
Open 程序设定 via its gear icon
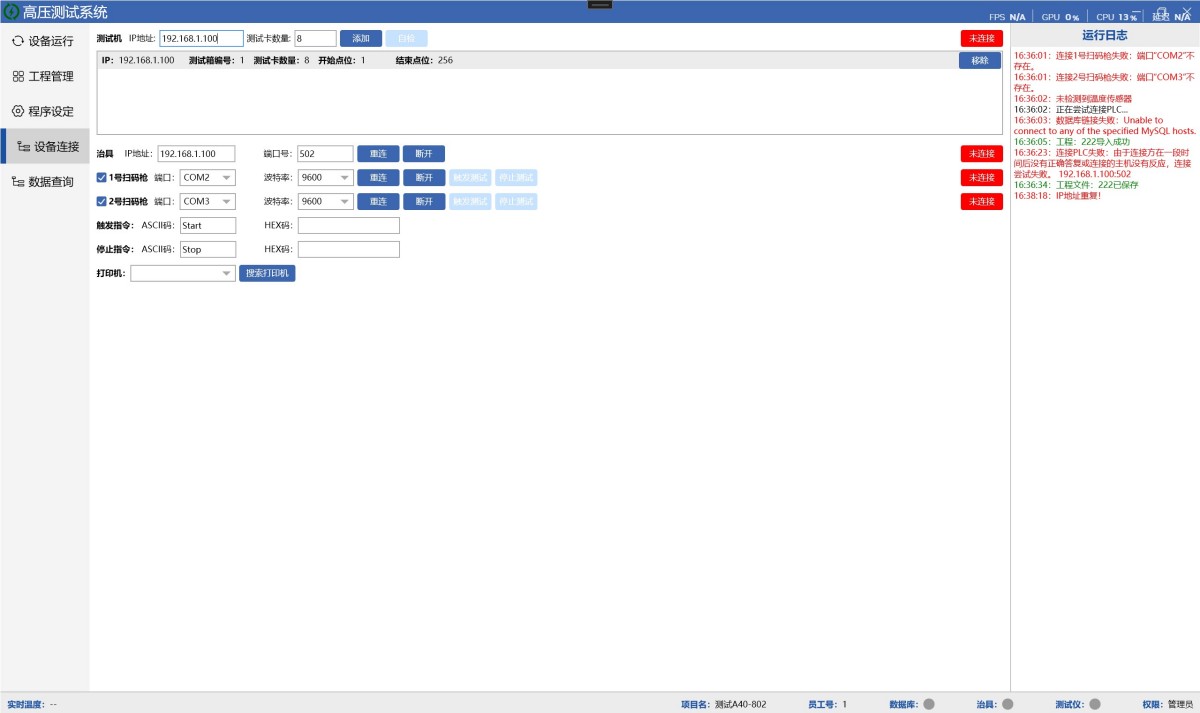(17, 111)
